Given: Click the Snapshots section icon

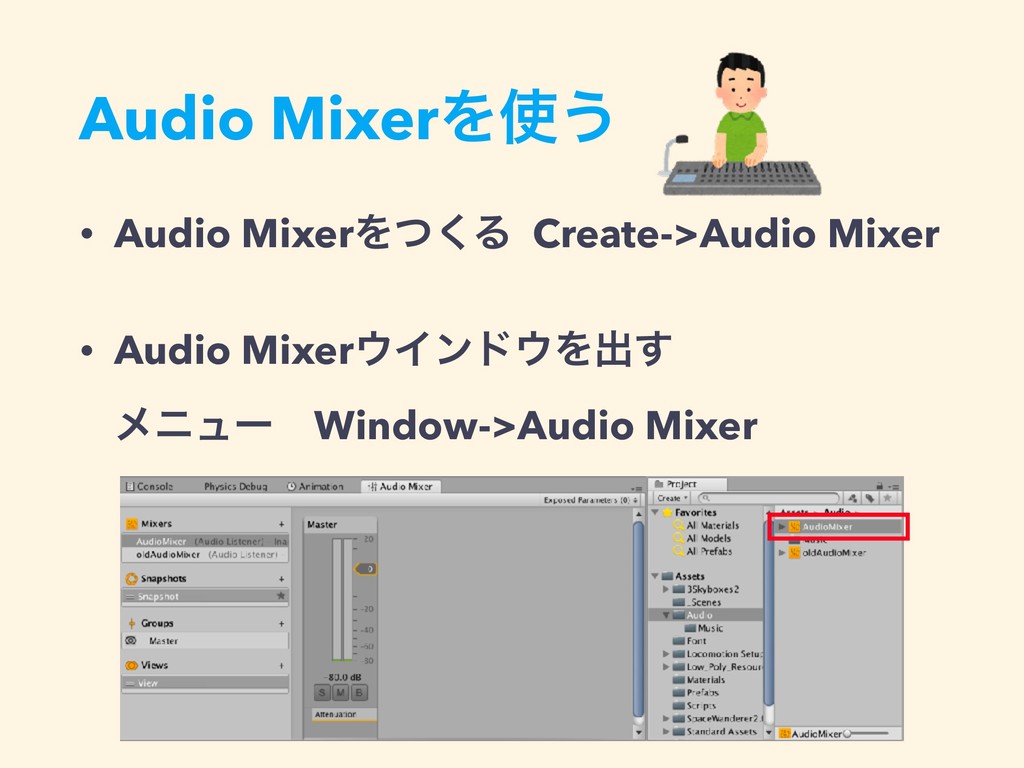Looking at the screenshot, I should click(x=131, y=579).
